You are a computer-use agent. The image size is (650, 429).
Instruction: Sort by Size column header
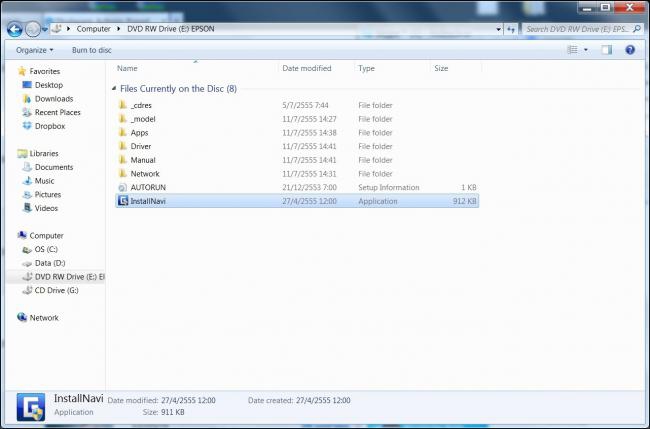[441, 68]
